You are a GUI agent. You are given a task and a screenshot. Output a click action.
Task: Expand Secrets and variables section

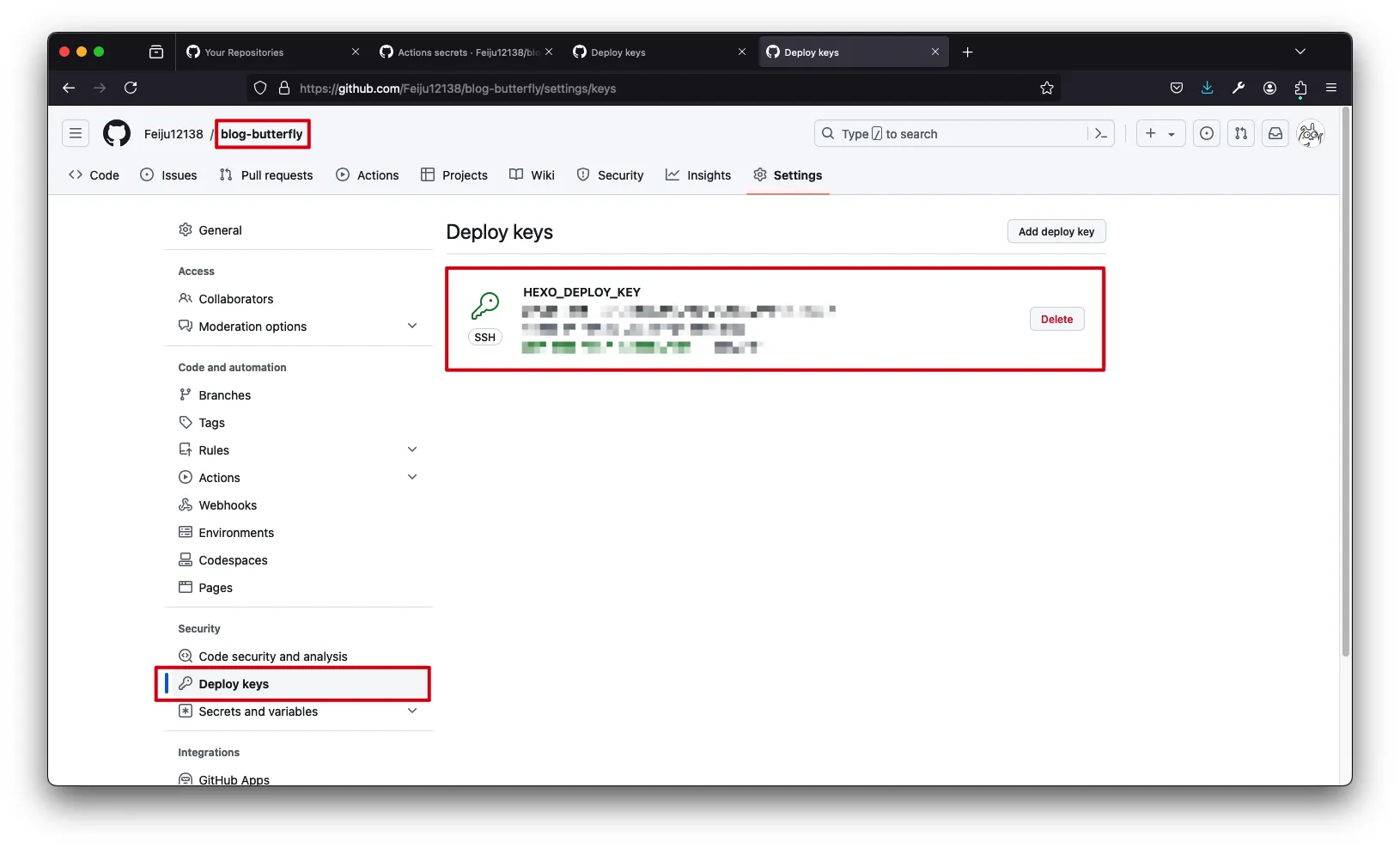(x=412, y=712)
